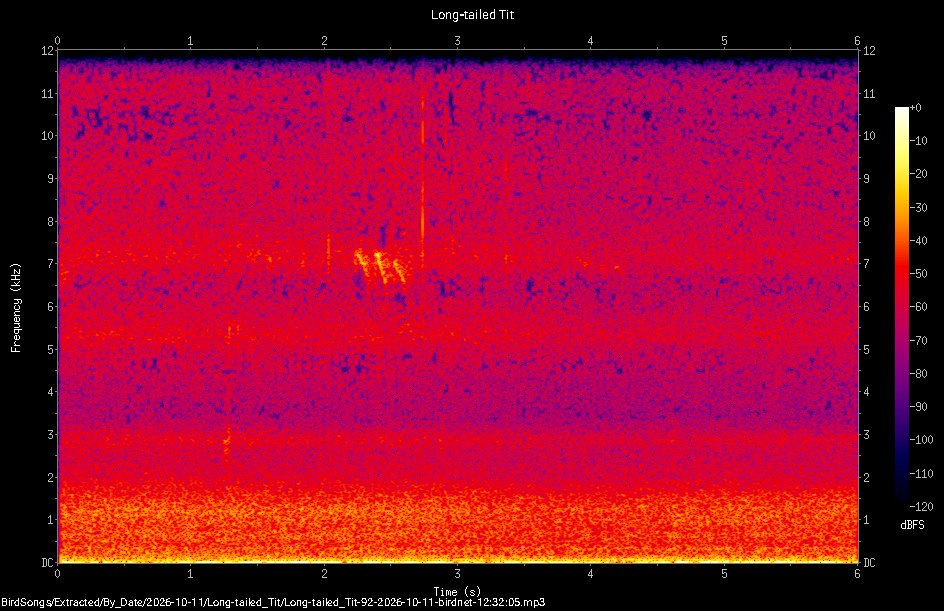The width and height of the screenshot is (944, 611).
Task: Click the "-20" color scale value
Action: (x=919, y=174)
